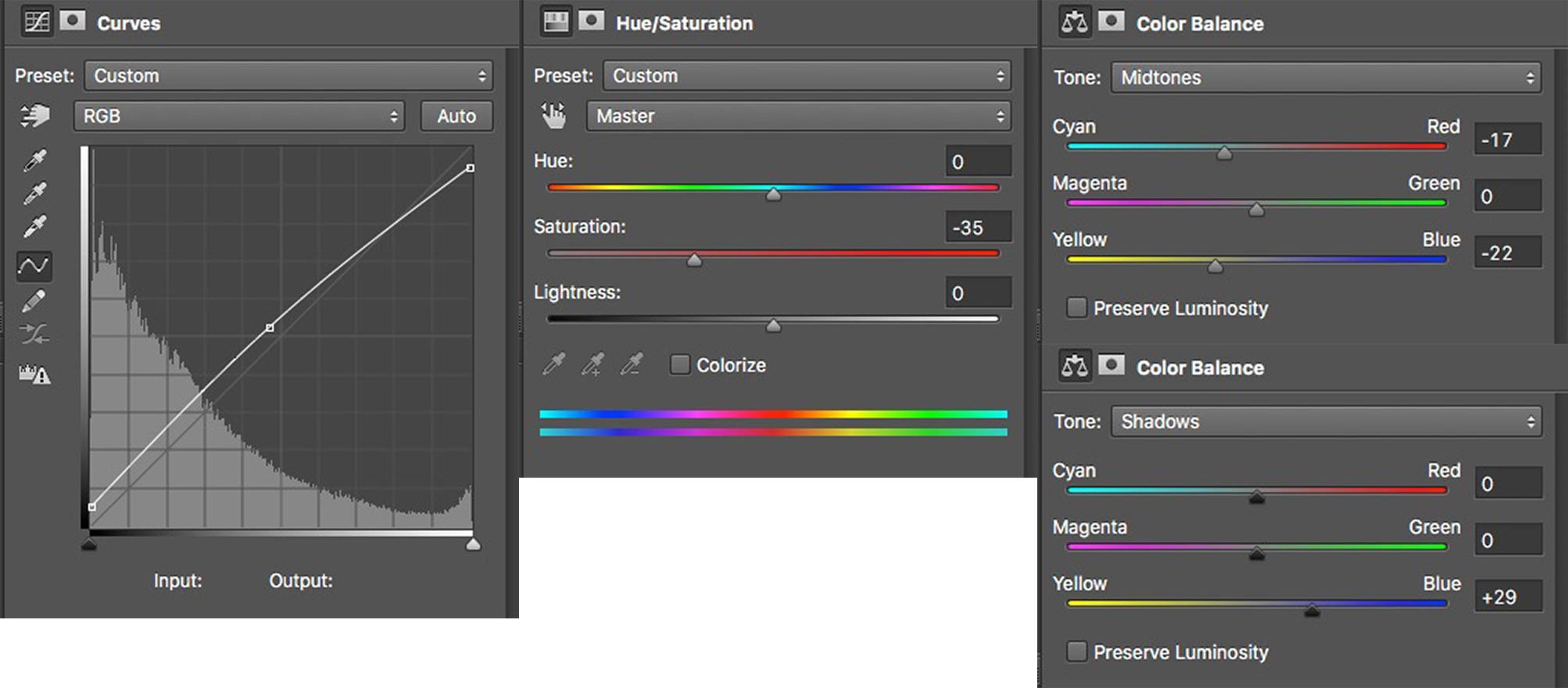Open the Midtones Tone dropdown
Screen dimensions: 1568x688
[1326, 77]
